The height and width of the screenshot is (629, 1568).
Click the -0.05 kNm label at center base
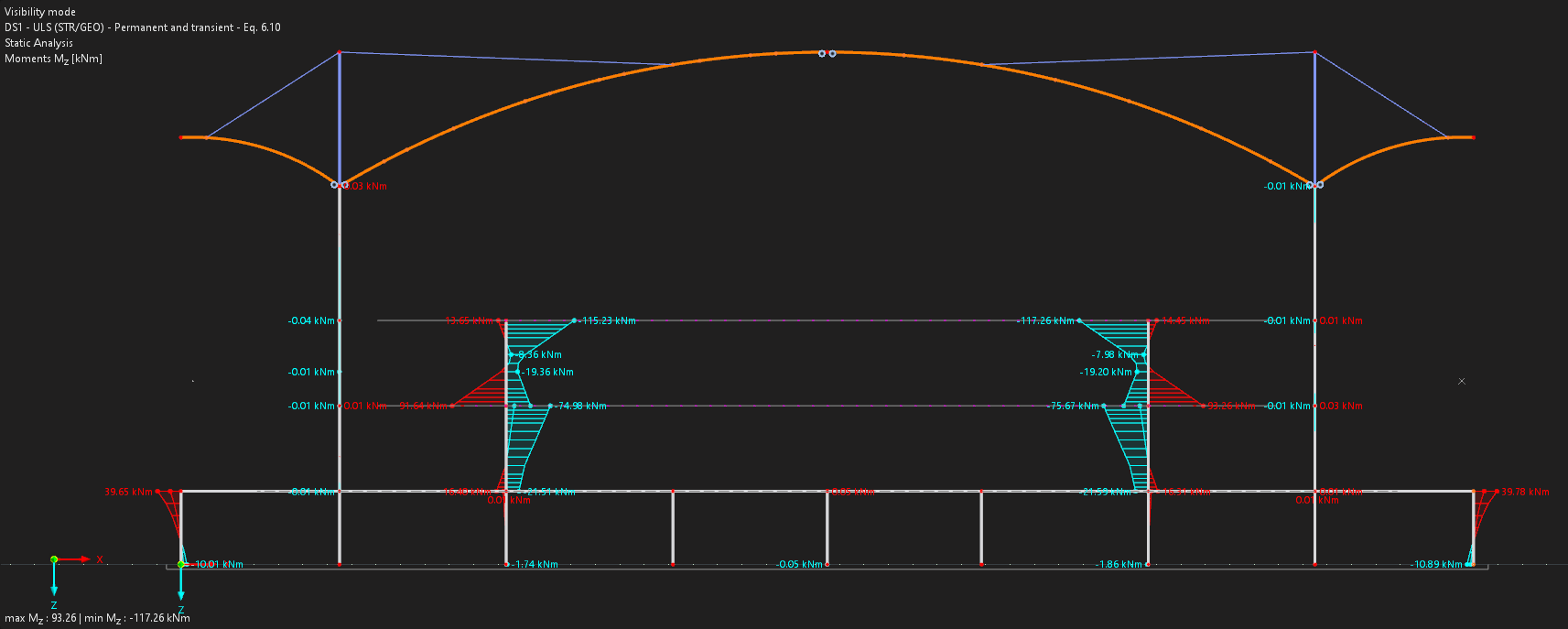point(799,565)
